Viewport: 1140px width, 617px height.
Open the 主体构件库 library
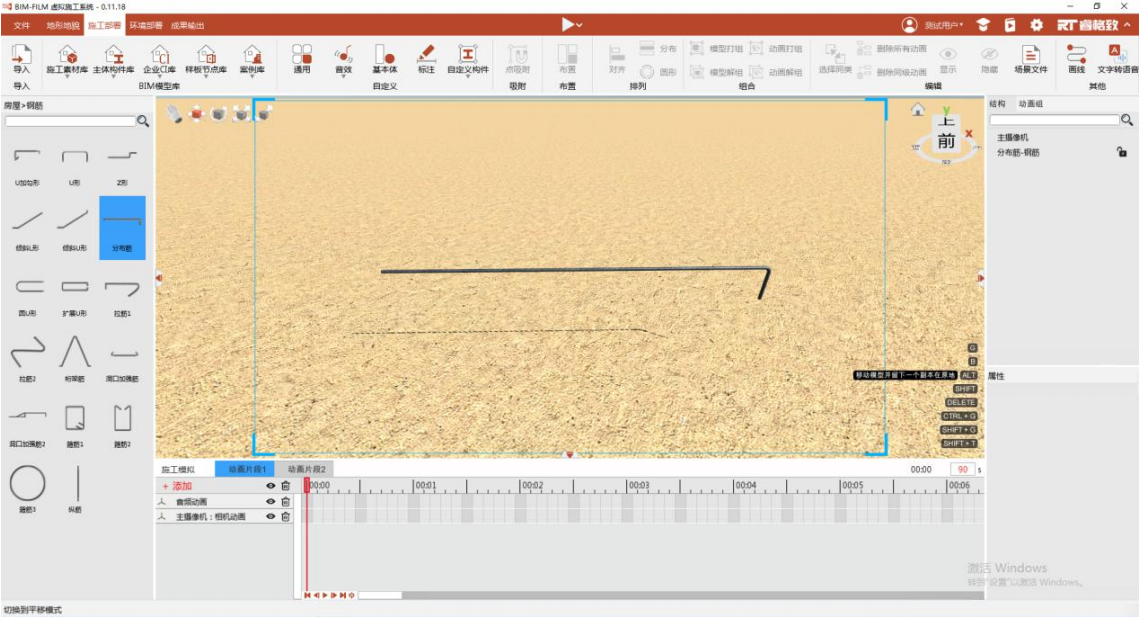point(113,60)
